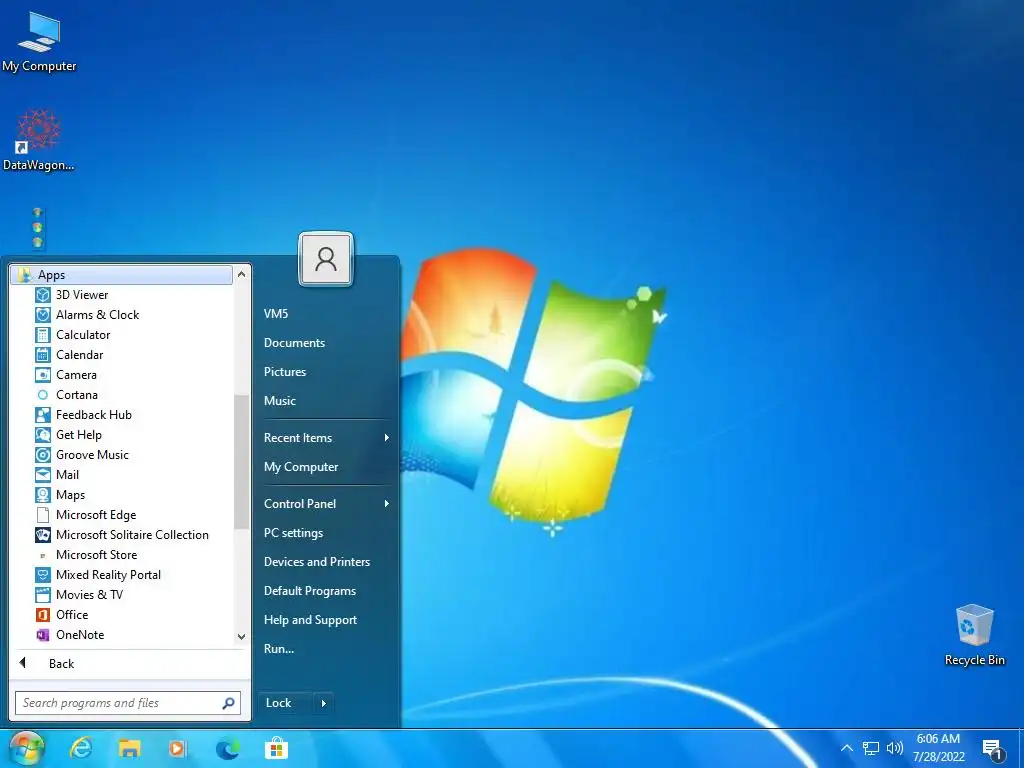Click the user account picture
1024x768 pixels.
(326, 259)
